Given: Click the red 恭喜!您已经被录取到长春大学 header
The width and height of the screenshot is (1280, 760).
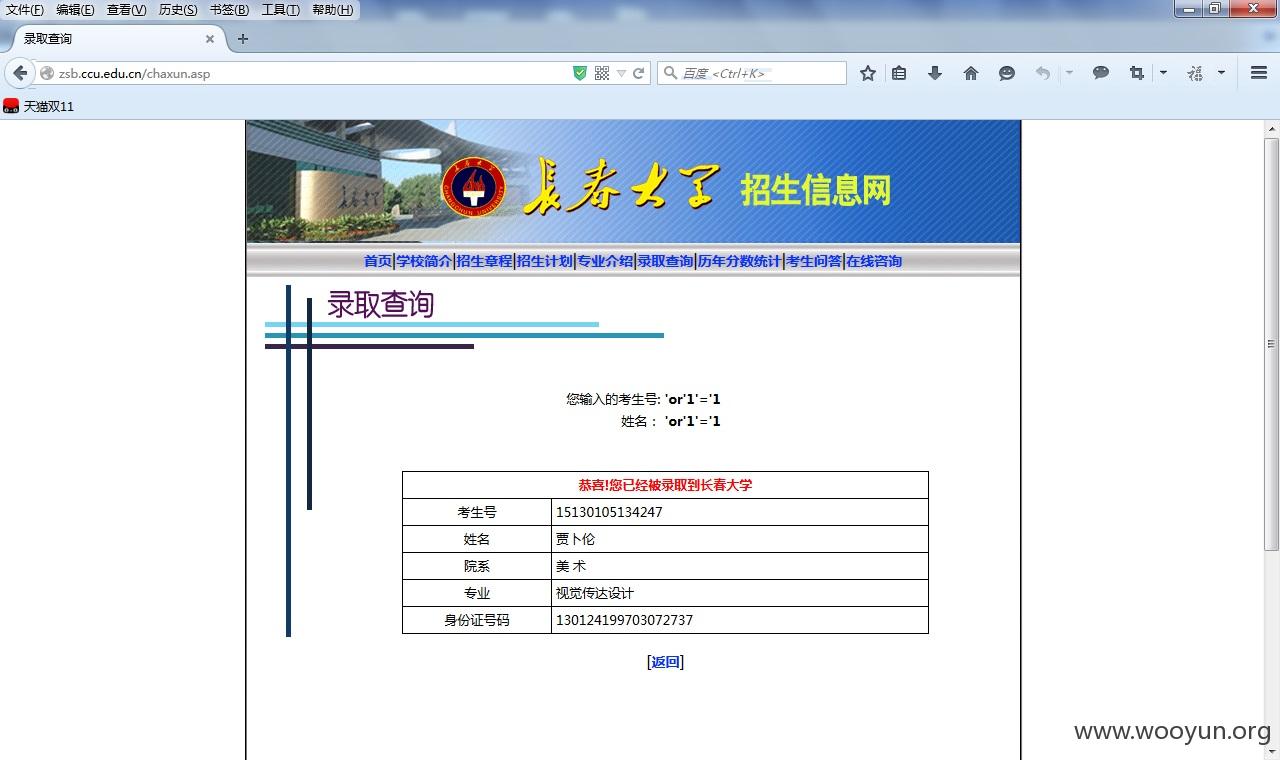Looking at the screenshot, I should click(x=665, y=485).
